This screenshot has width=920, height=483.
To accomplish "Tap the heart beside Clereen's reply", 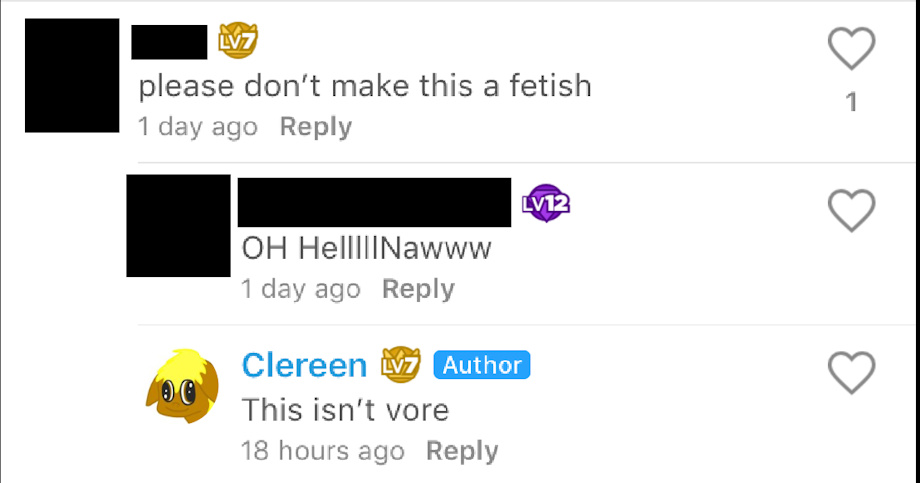I will [x=851, y=372].
